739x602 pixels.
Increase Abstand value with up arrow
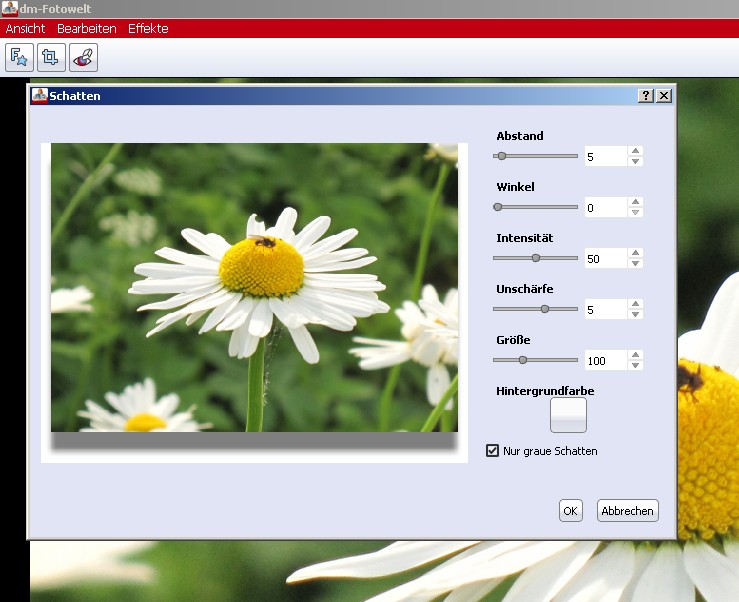coord(636,152)
